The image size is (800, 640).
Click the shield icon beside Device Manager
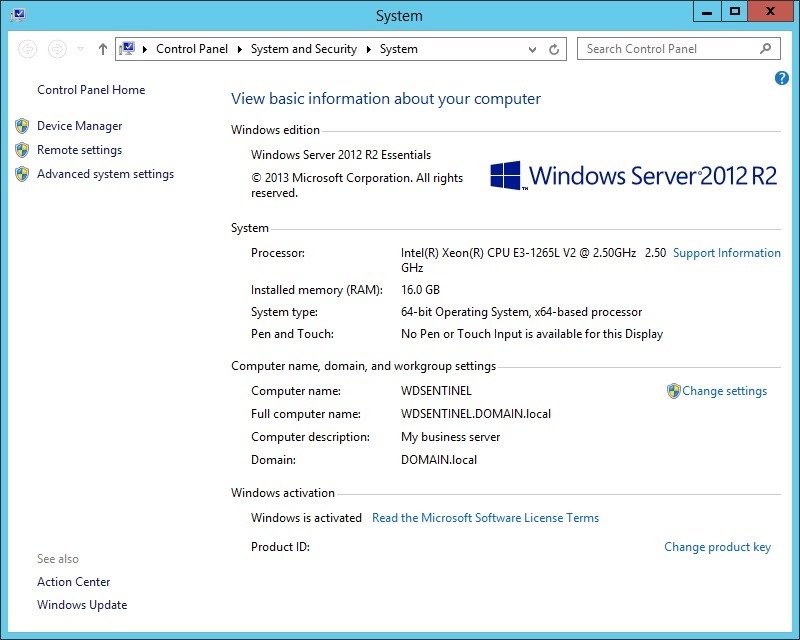click(22, 126)
